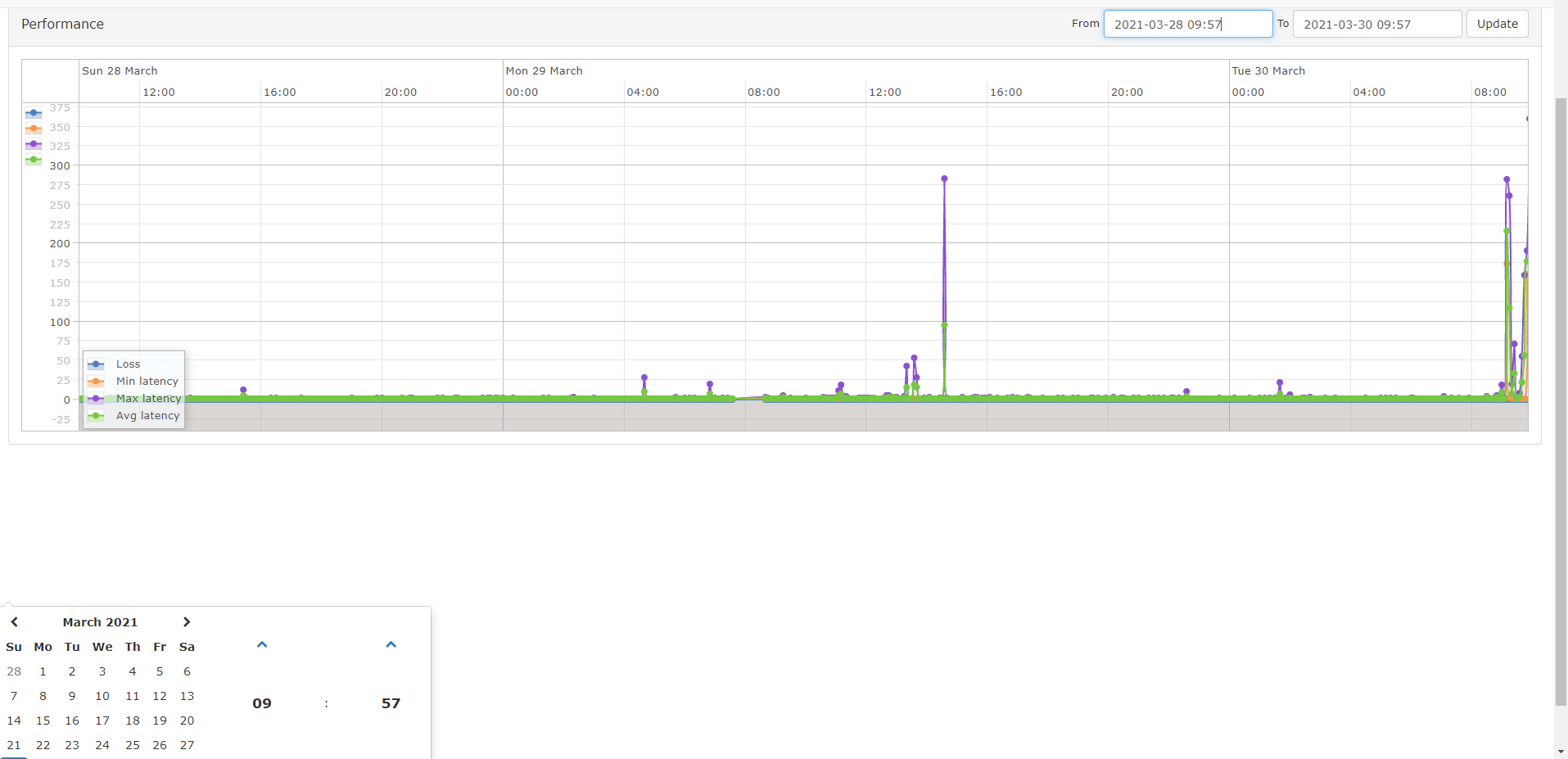Click the Update button
1568x759 pixels.
(1498, 24)
